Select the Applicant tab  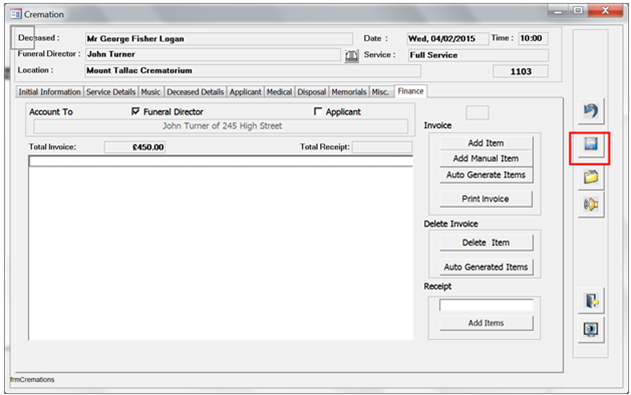point(245,92)
